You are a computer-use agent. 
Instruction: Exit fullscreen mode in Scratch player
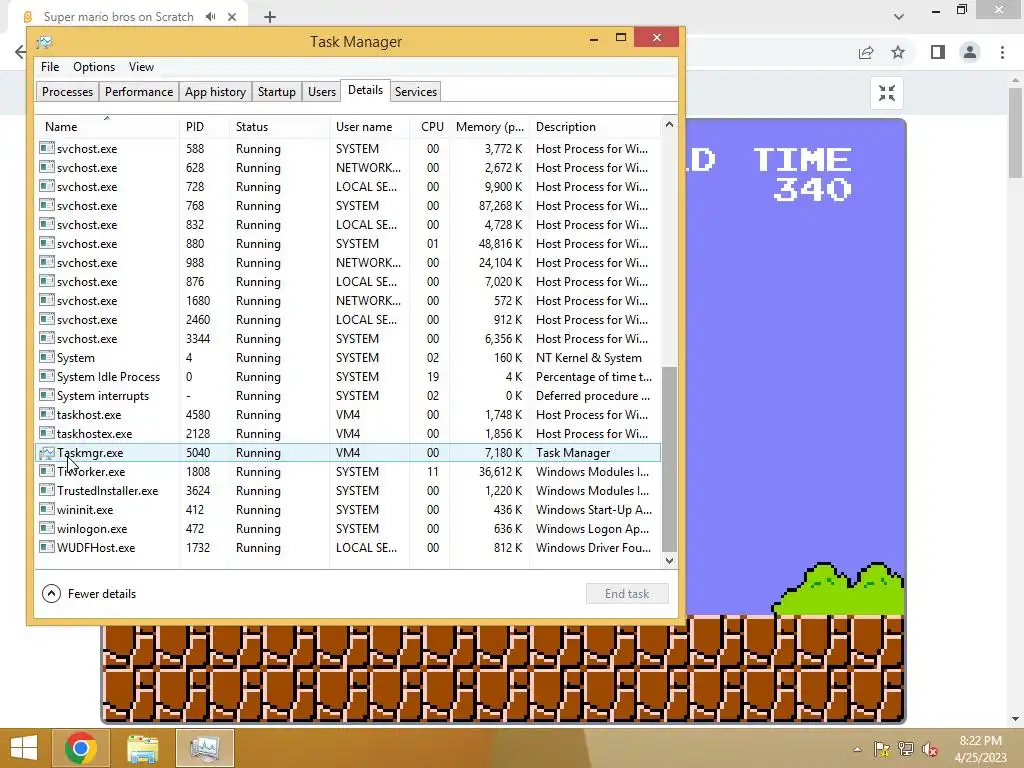[887, 93]
